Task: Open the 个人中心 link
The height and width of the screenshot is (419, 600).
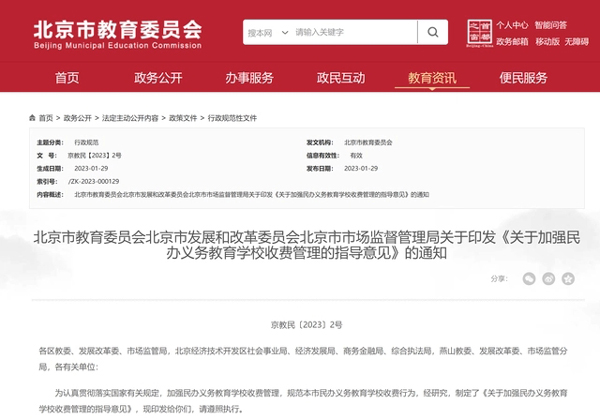Action: (x=512, y=25)
